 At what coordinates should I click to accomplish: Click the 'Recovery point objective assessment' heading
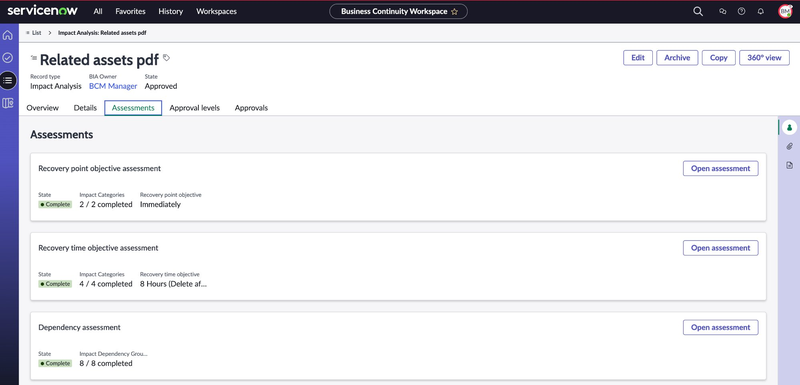[99, 168]
